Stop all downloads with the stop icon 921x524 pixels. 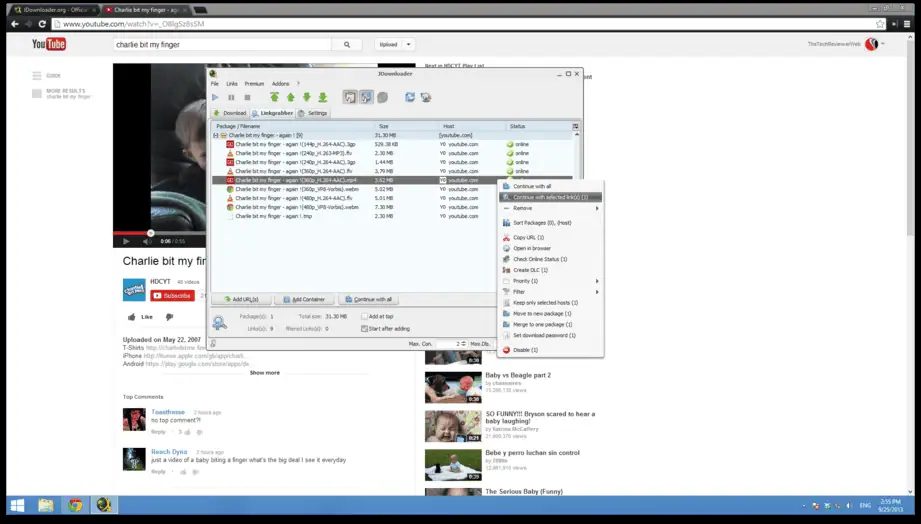[248, 97]
